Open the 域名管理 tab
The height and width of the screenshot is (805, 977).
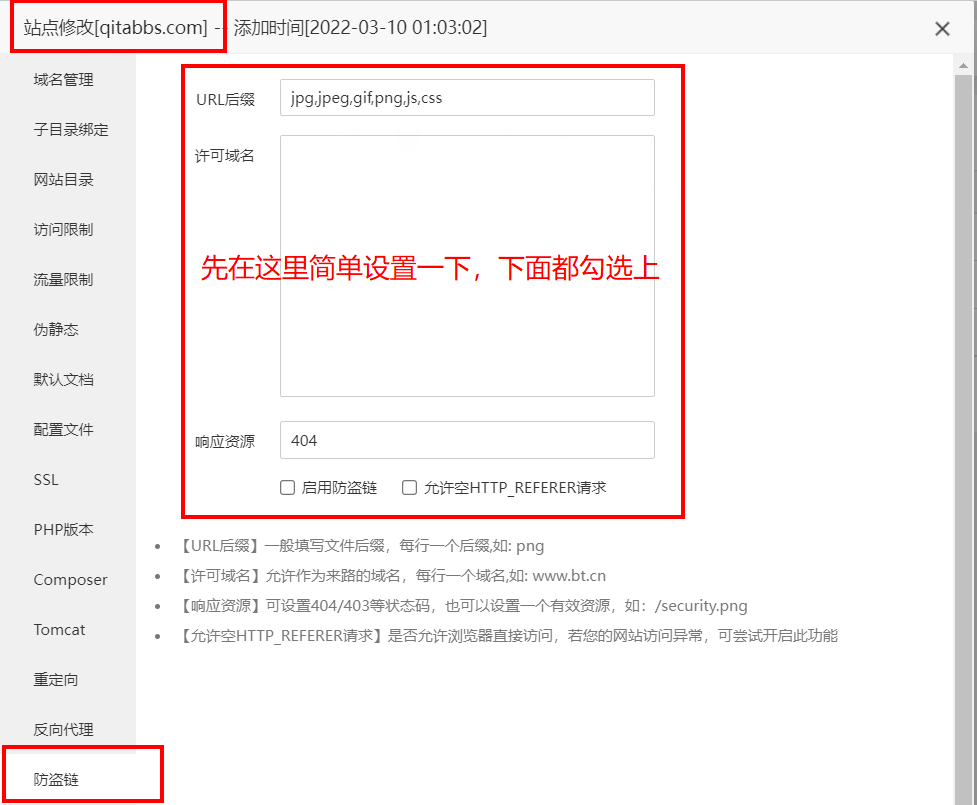[x=63, y=80]
